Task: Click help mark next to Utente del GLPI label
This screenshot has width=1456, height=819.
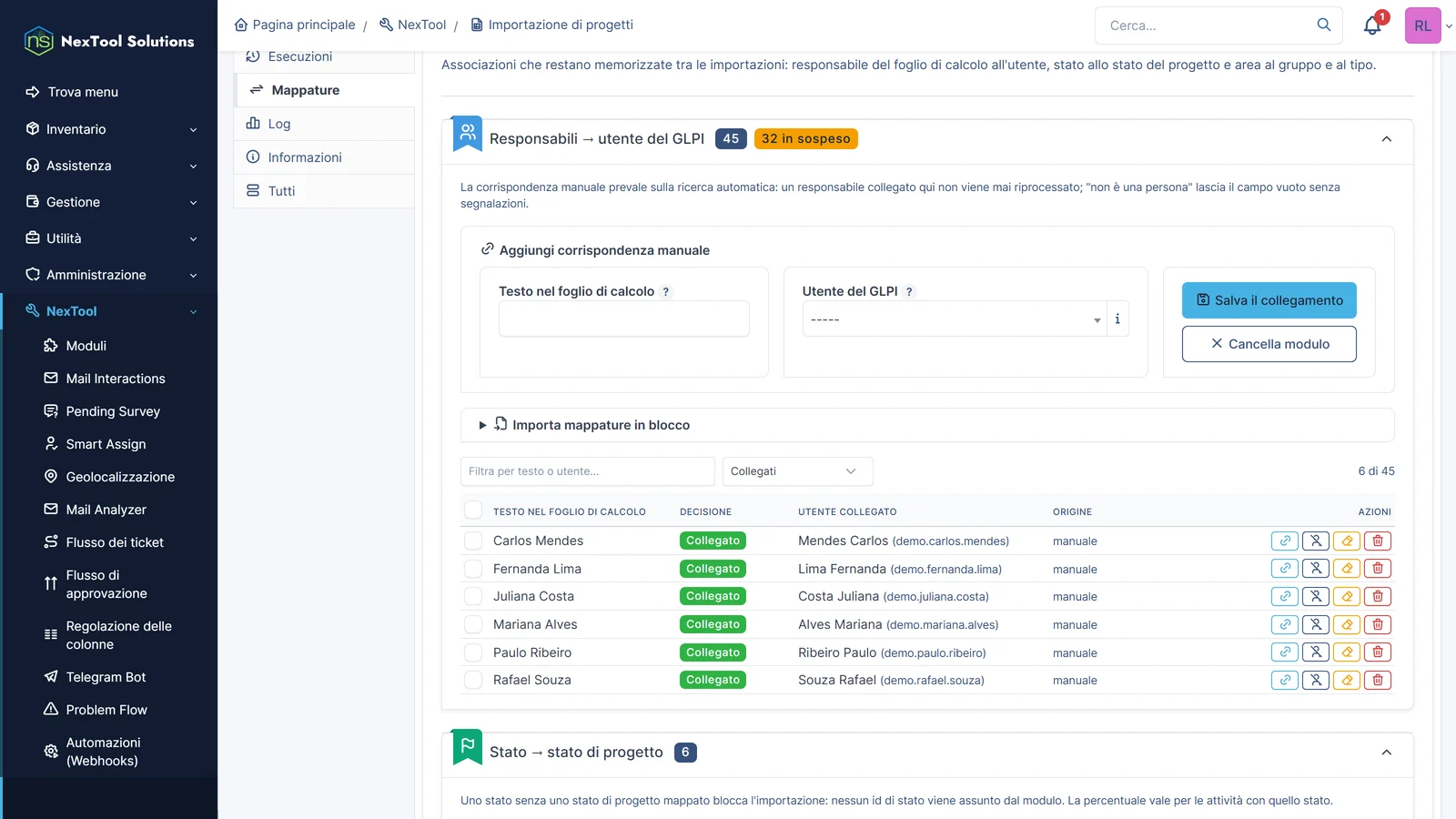Action: pos(909,292)
